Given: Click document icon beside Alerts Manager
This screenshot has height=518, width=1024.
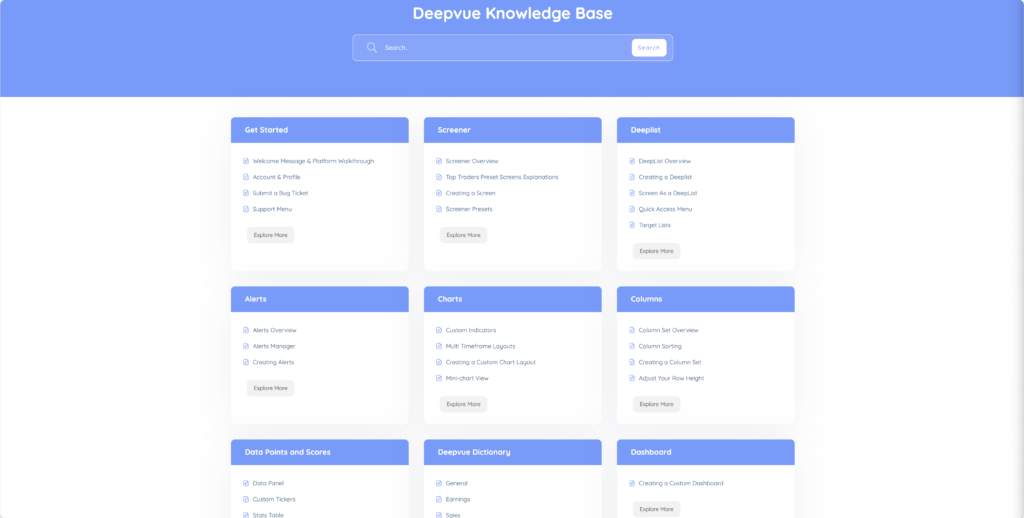Looking at the screenshot, I should point(246,346).
